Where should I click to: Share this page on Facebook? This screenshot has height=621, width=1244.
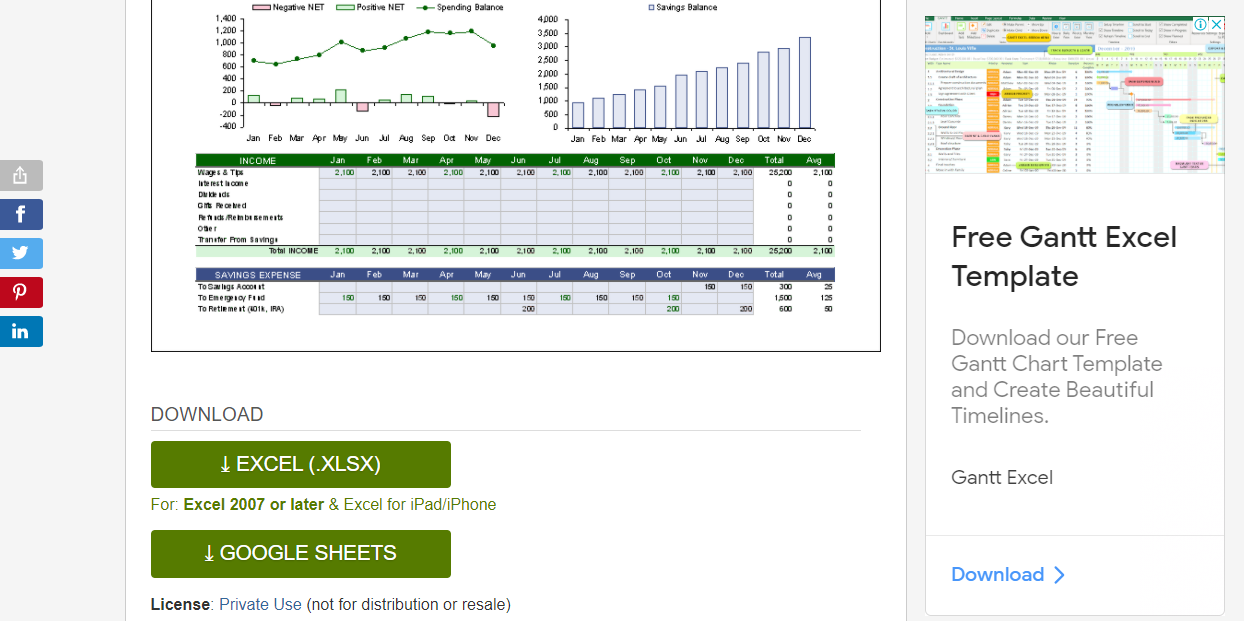(x=21, y=214)
